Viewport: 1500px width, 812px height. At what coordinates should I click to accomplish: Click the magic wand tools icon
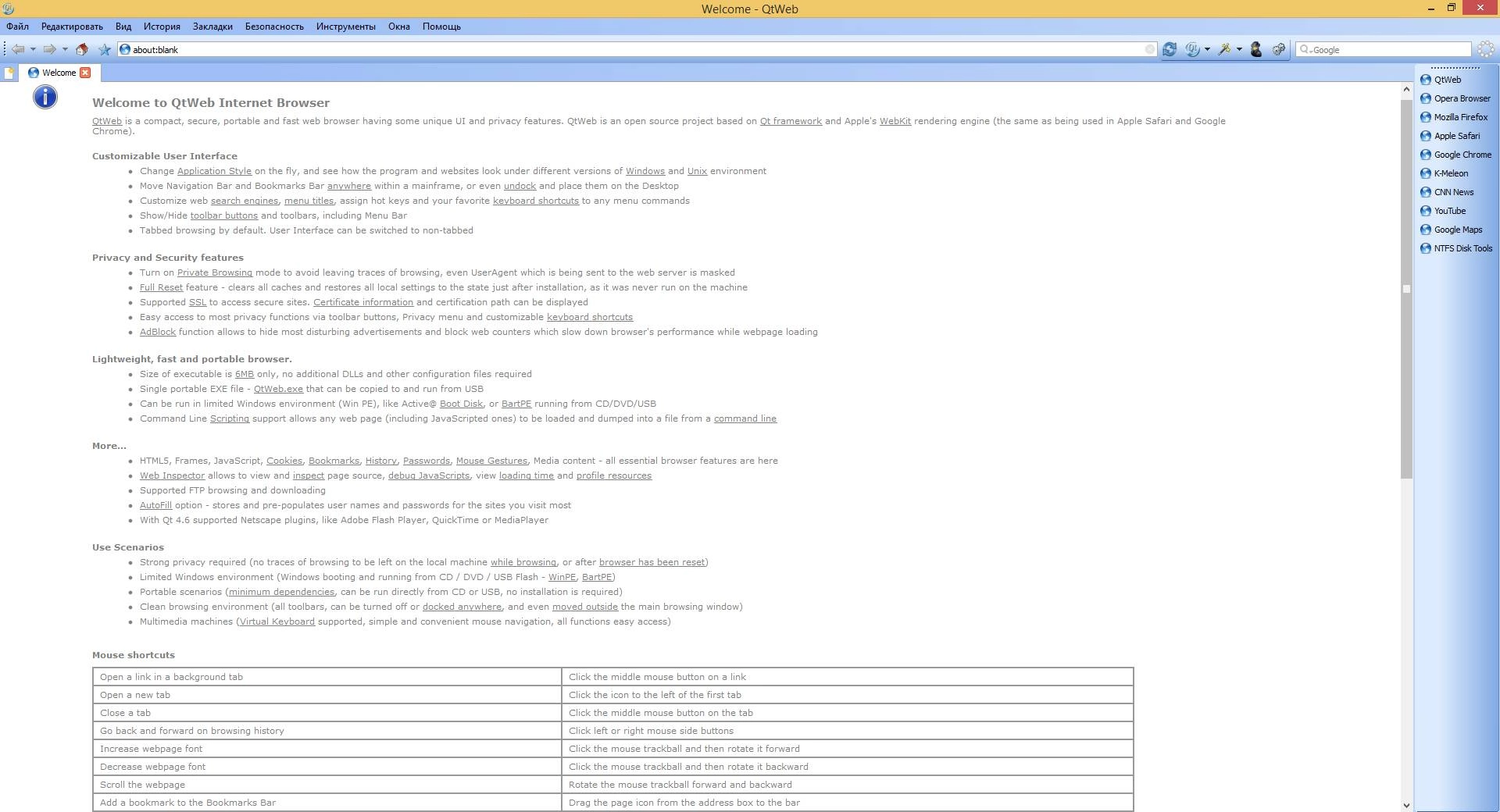coord(1225,49)
